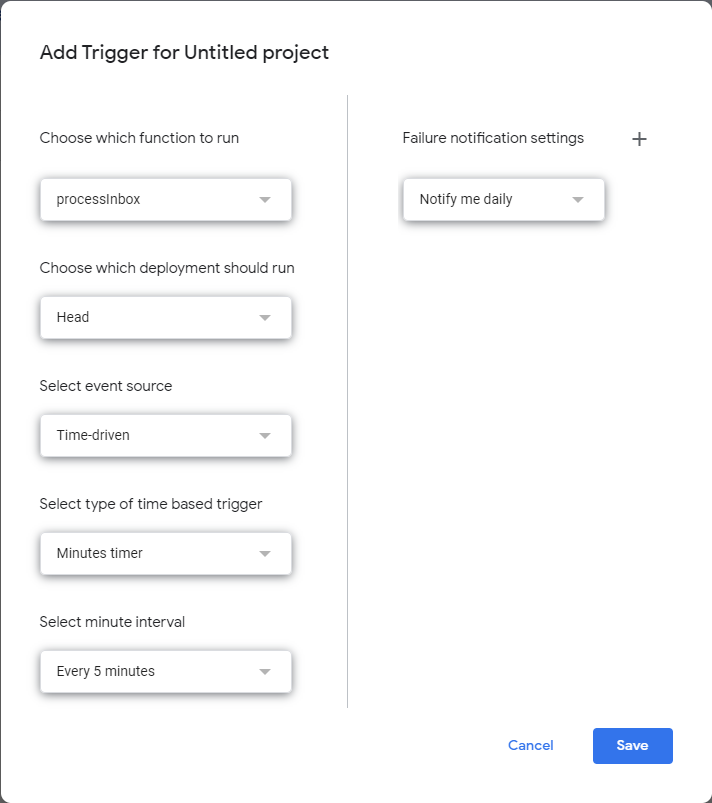Click the Add Trigger for Untitled project title
The width and height of the screenshot is (712, 803).
184,53
